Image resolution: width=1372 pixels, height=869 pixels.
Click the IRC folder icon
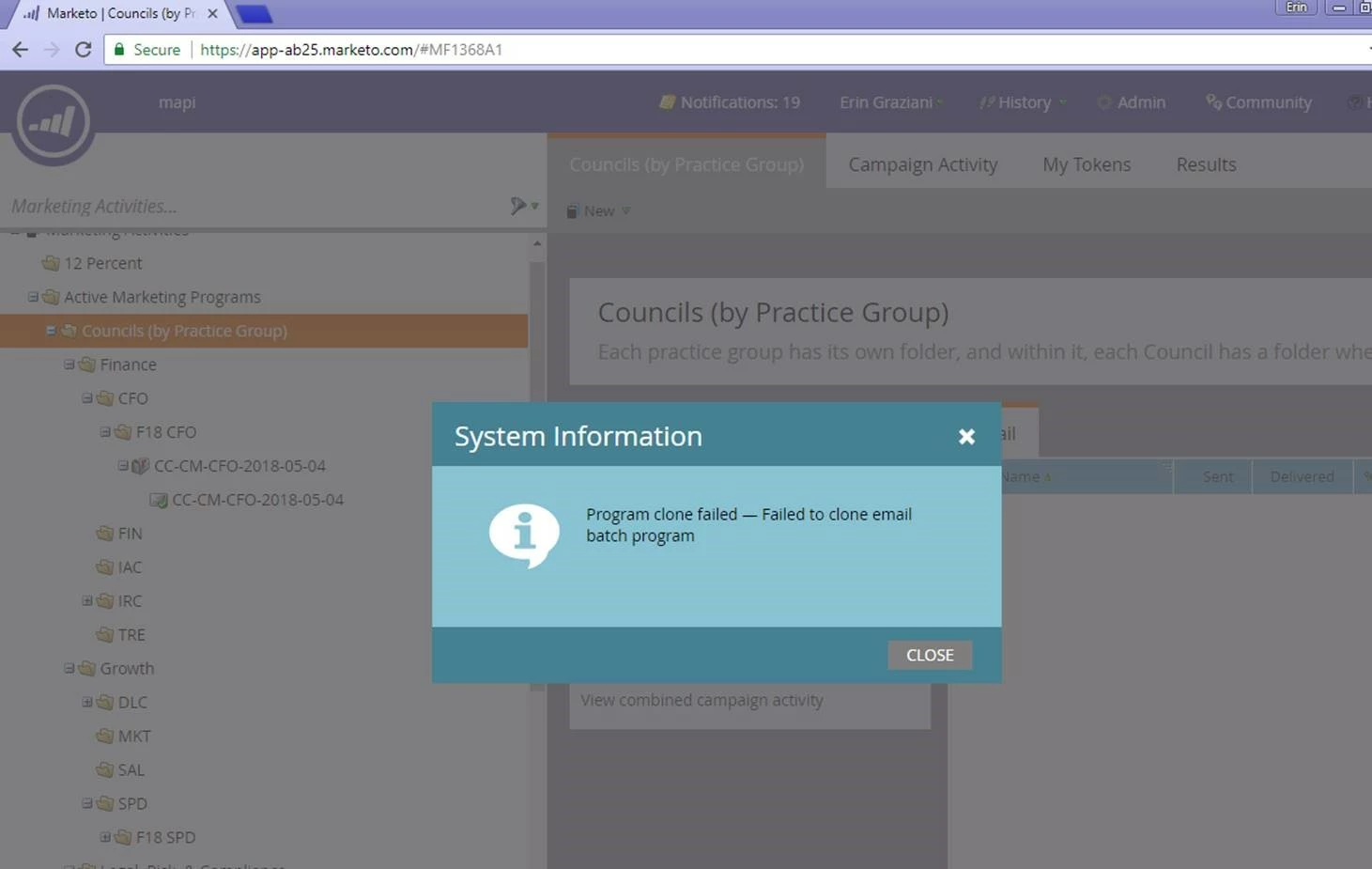104,601
